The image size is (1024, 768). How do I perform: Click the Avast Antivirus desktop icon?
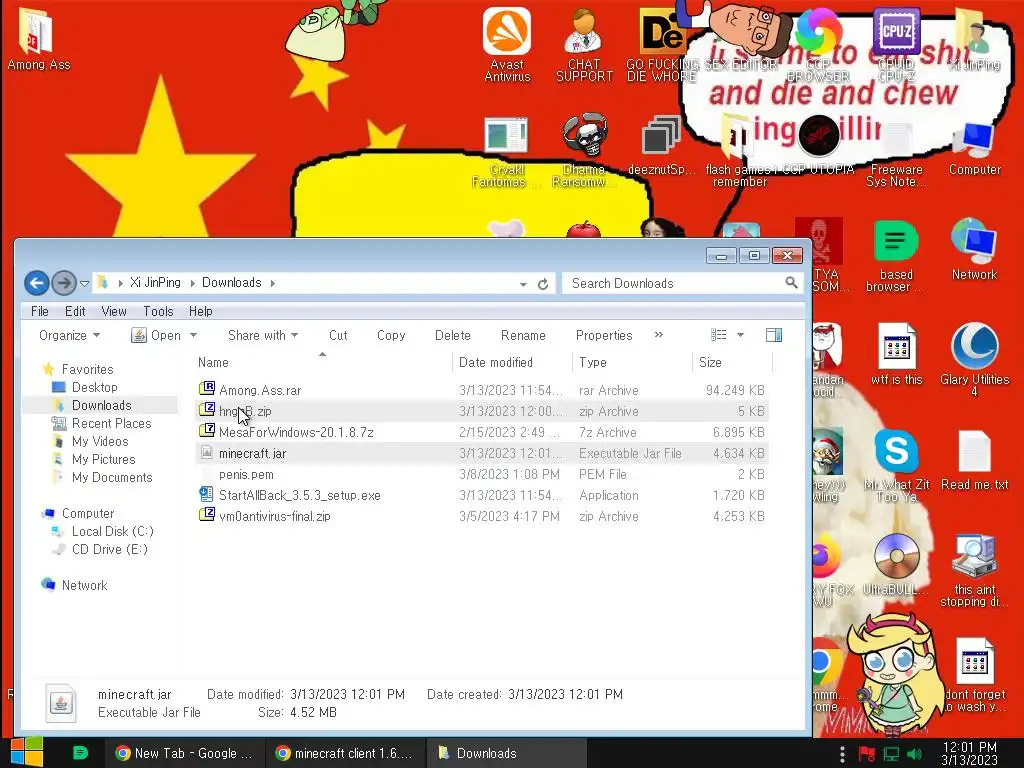(x=507, y=45)
